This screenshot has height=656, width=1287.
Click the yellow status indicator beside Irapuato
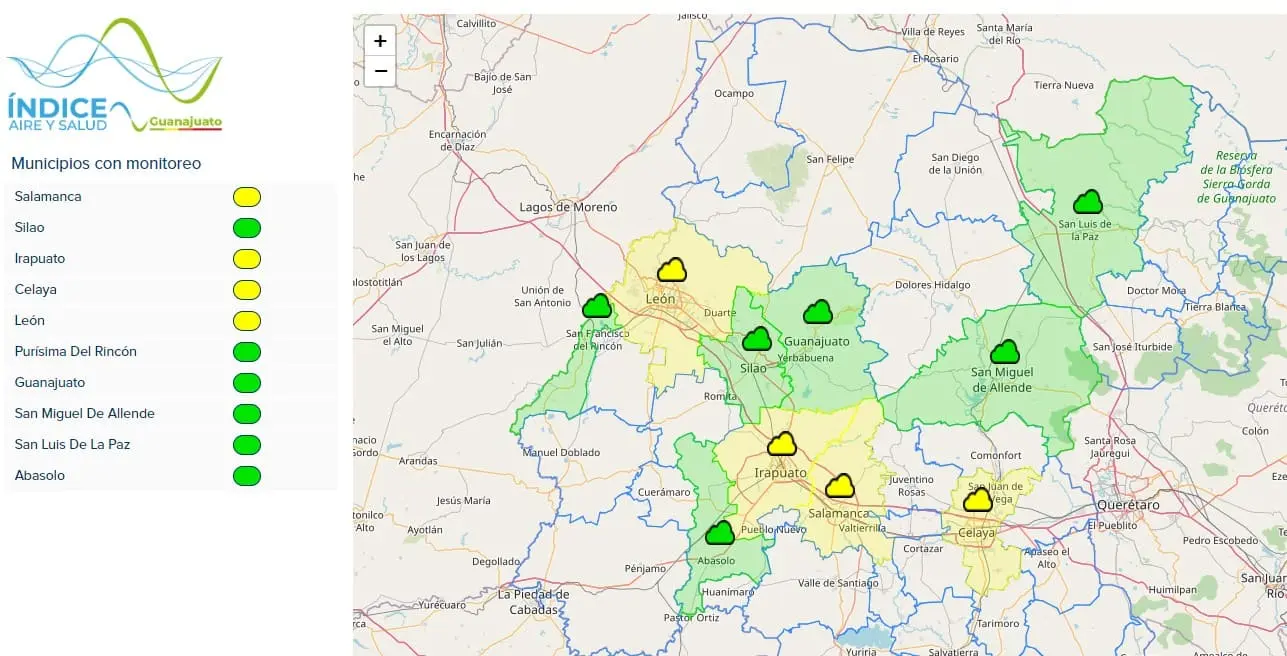(246, 259)
